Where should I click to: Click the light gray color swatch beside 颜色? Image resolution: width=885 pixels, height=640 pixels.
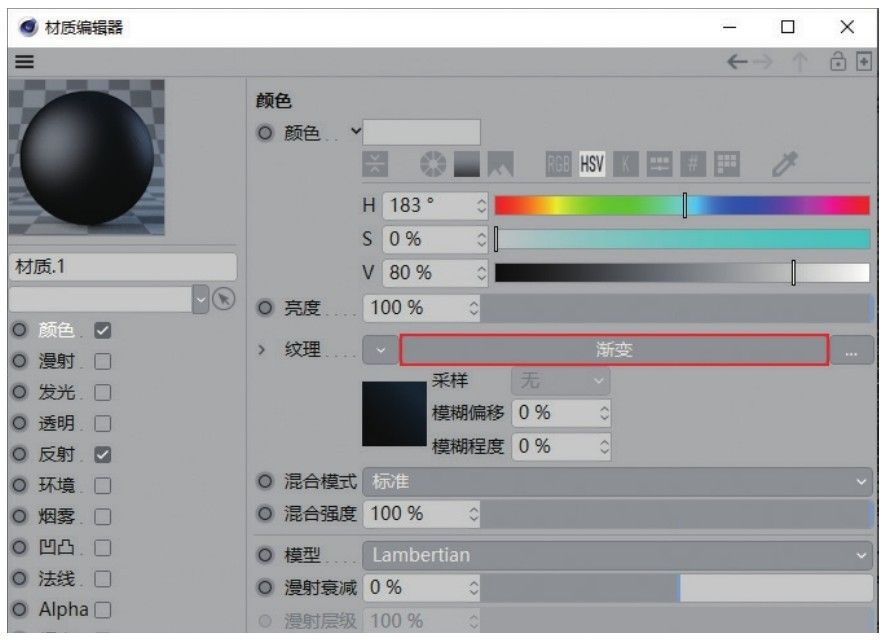(422, 132)
